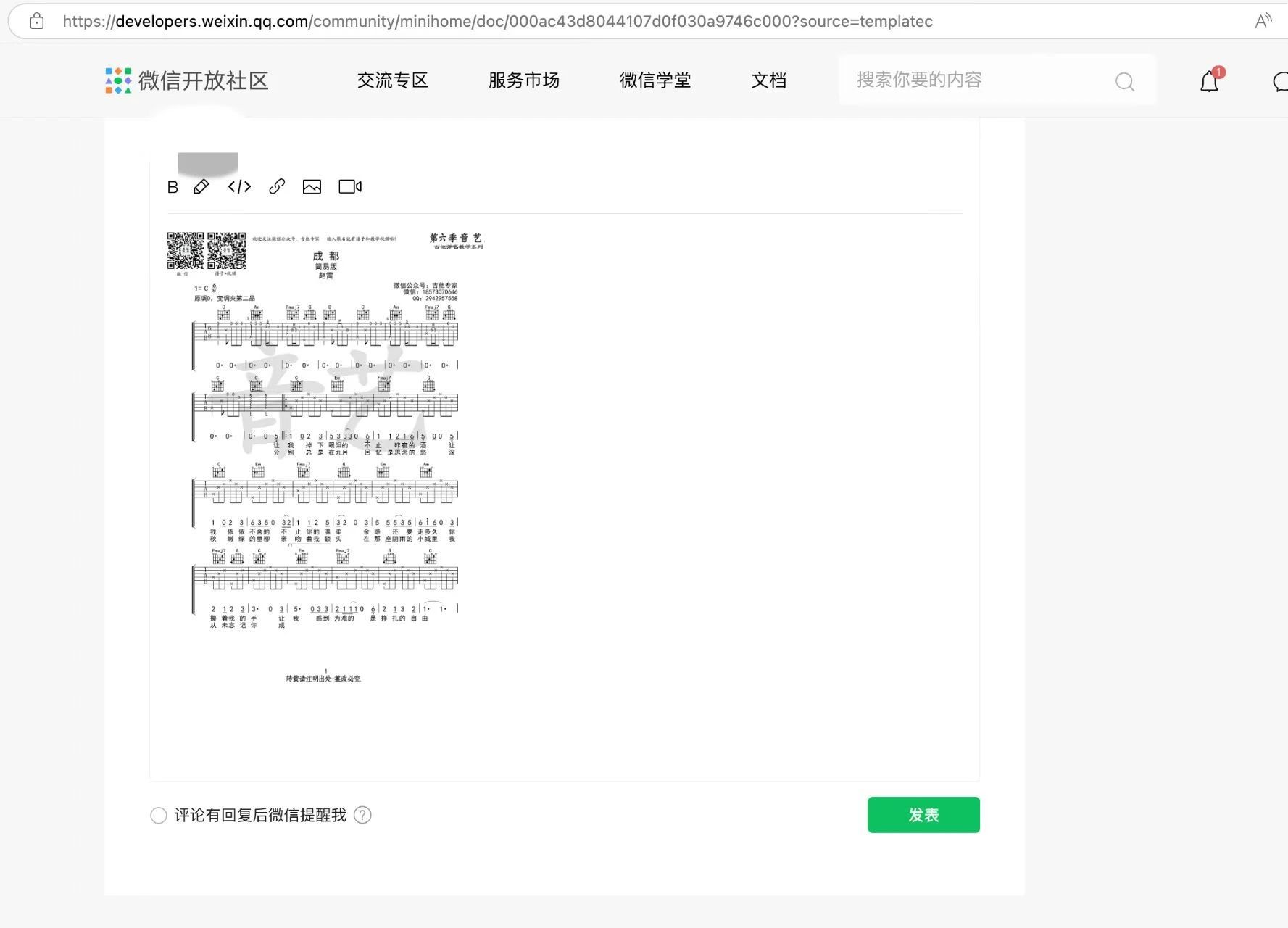1288x928 pixels.
Task: Open the messages chat bubble icon
Action: click(1280, 82)
